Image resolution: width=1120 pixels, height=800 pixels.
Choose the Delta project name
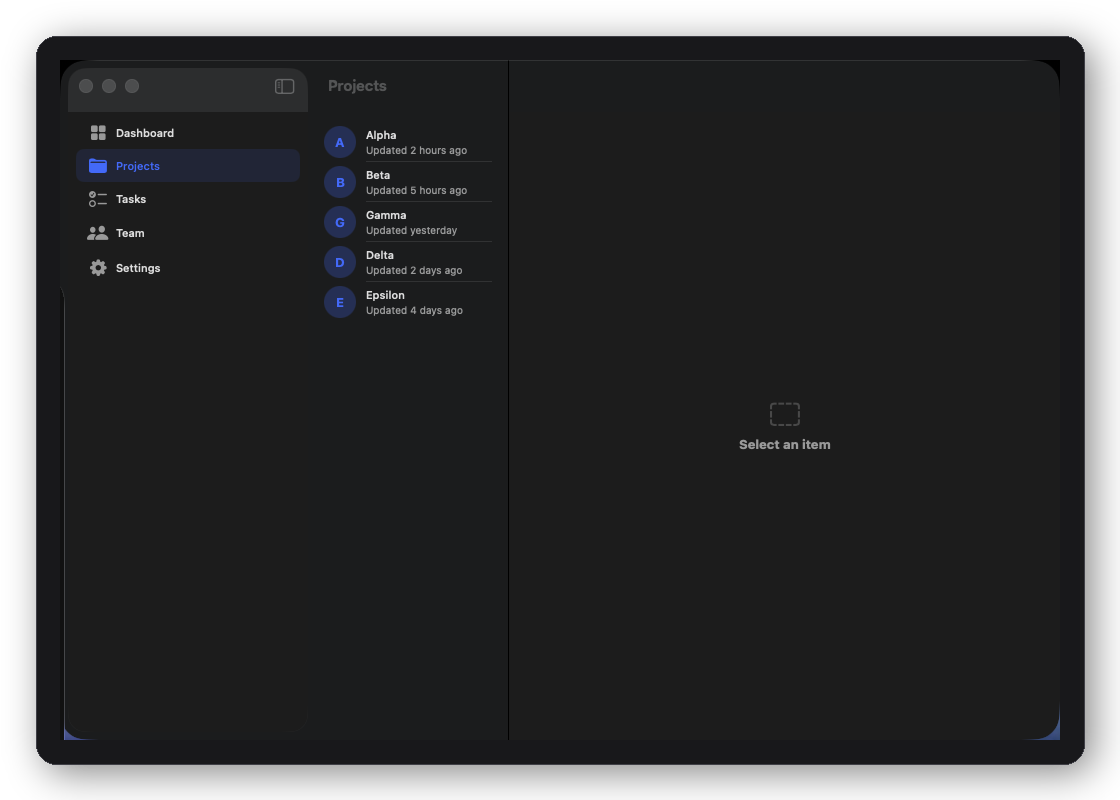[379, 255]
